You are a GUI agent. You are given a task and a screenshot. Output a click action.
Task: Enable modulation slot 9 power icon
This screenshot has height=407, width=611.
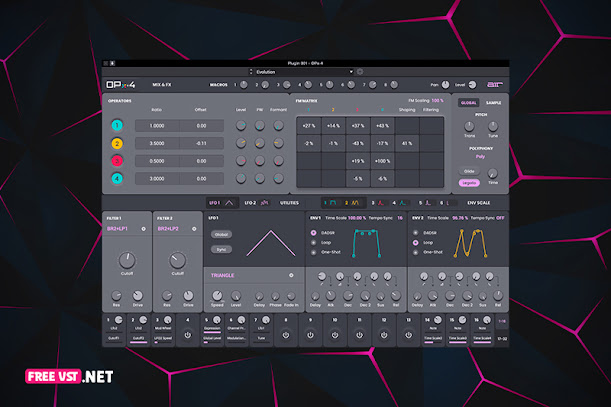(310, 335)
